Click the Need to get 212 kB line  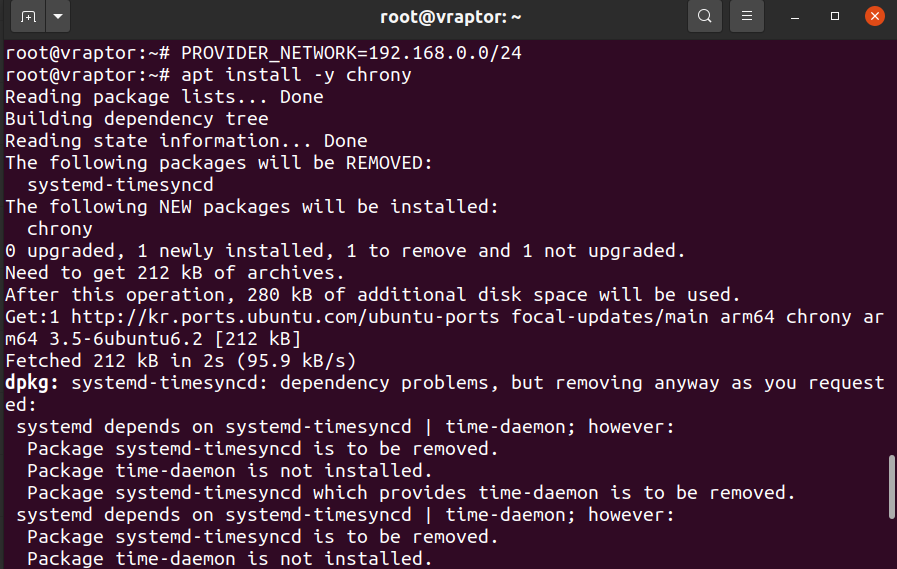pos(175,273)
